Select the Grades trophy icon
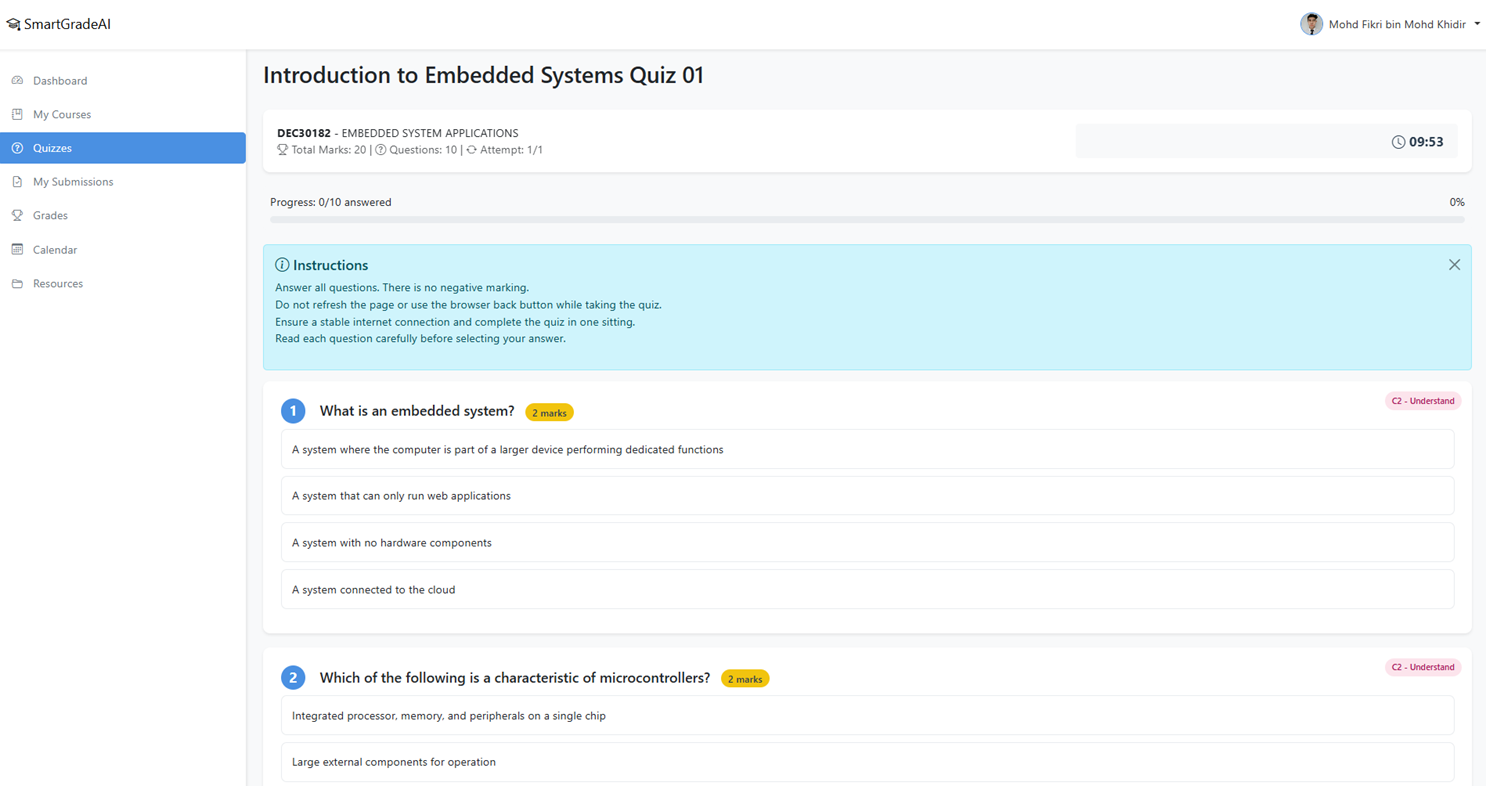Viewport: 1486px width, 786px height. tap(17, 215)
